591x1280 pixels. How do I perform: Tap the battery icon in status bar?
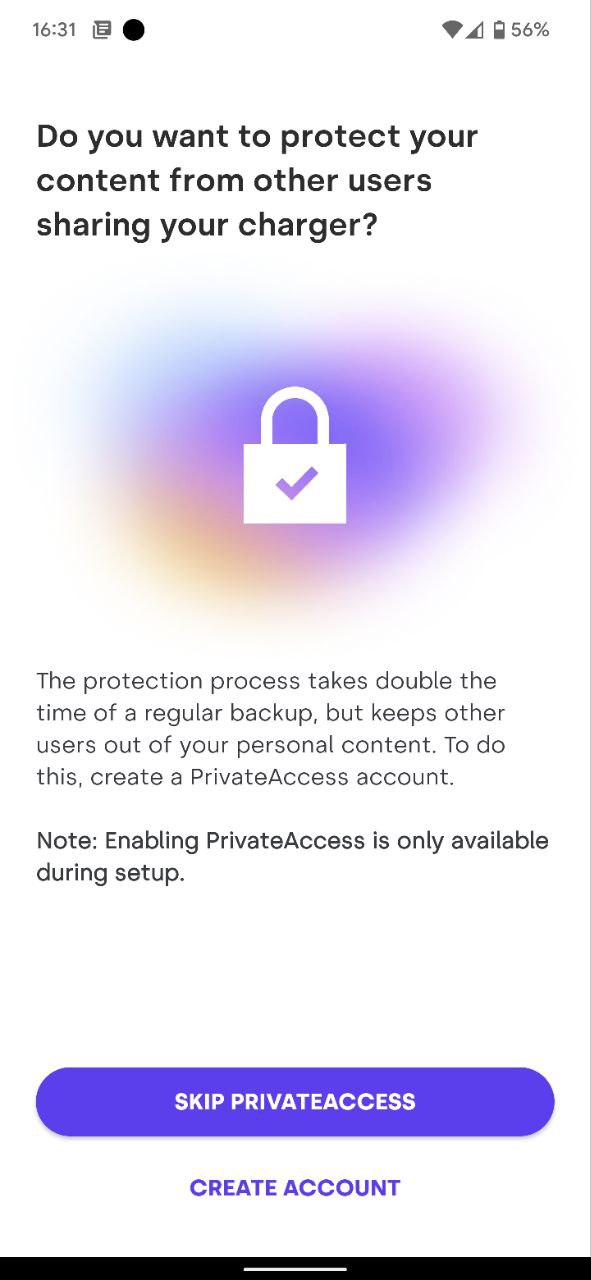pyautogui.click(x=499, y=30)
